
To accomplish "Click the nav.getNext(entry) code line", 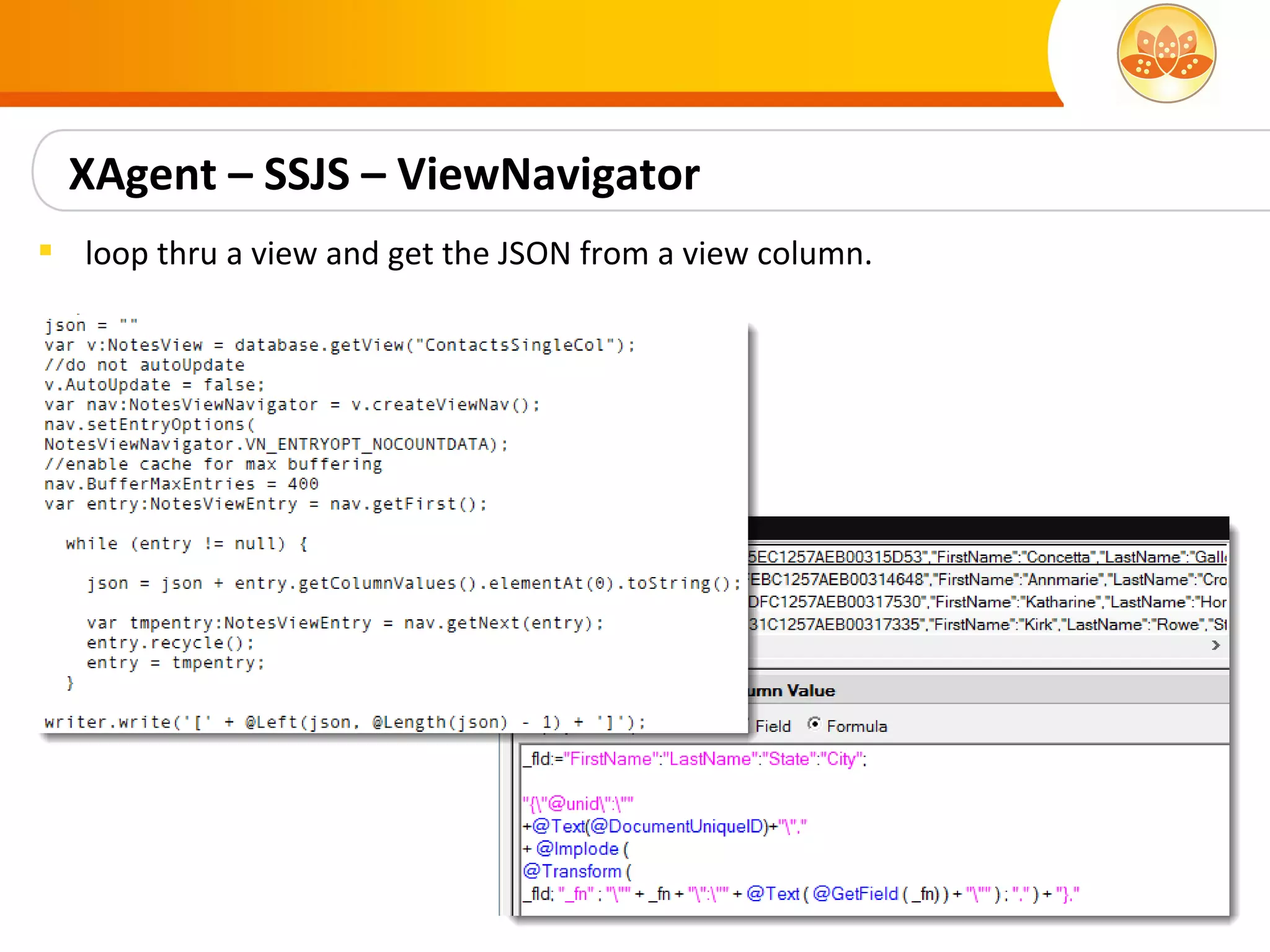I will coord(345,623).
